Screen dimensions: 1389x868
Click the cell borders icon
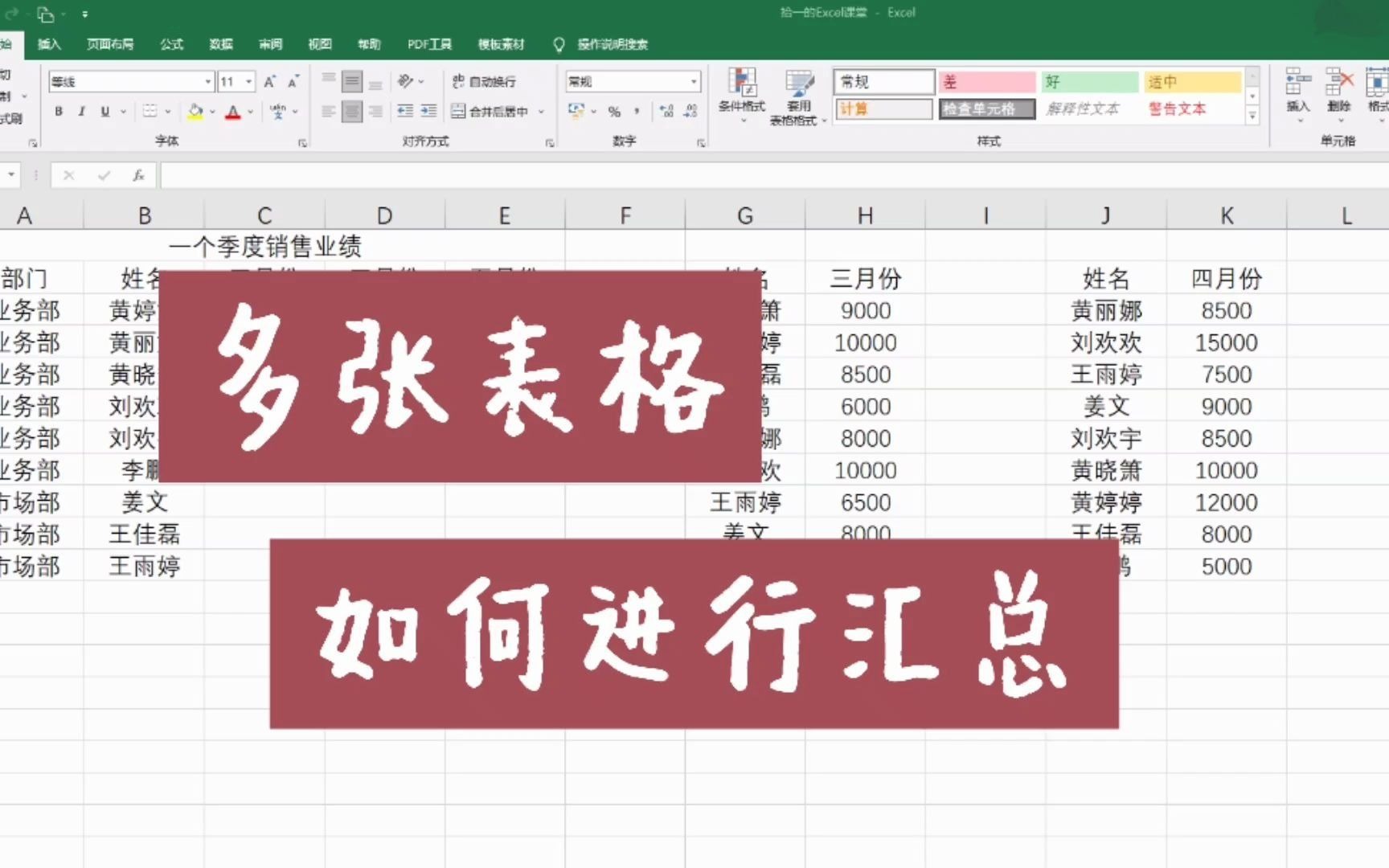[x=150, y=111]
